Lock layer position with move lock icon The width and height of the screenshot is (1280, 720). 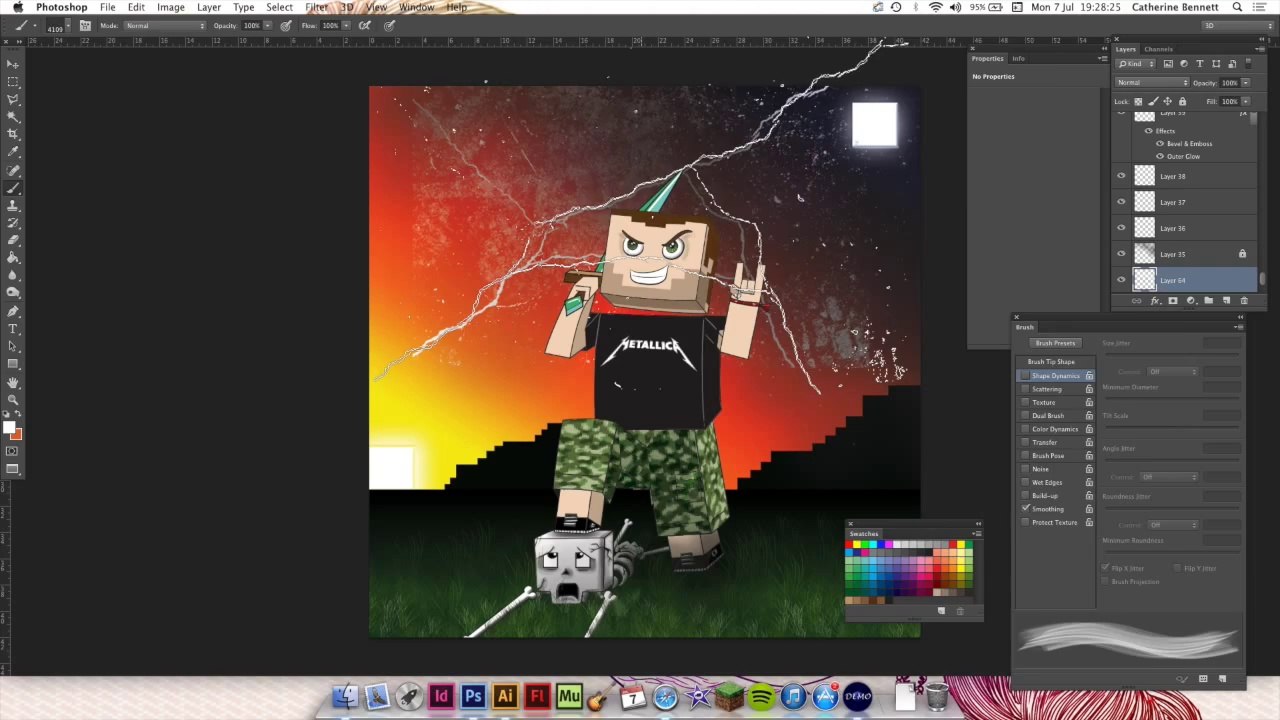pyautogui.click(x=1167, y=101)
